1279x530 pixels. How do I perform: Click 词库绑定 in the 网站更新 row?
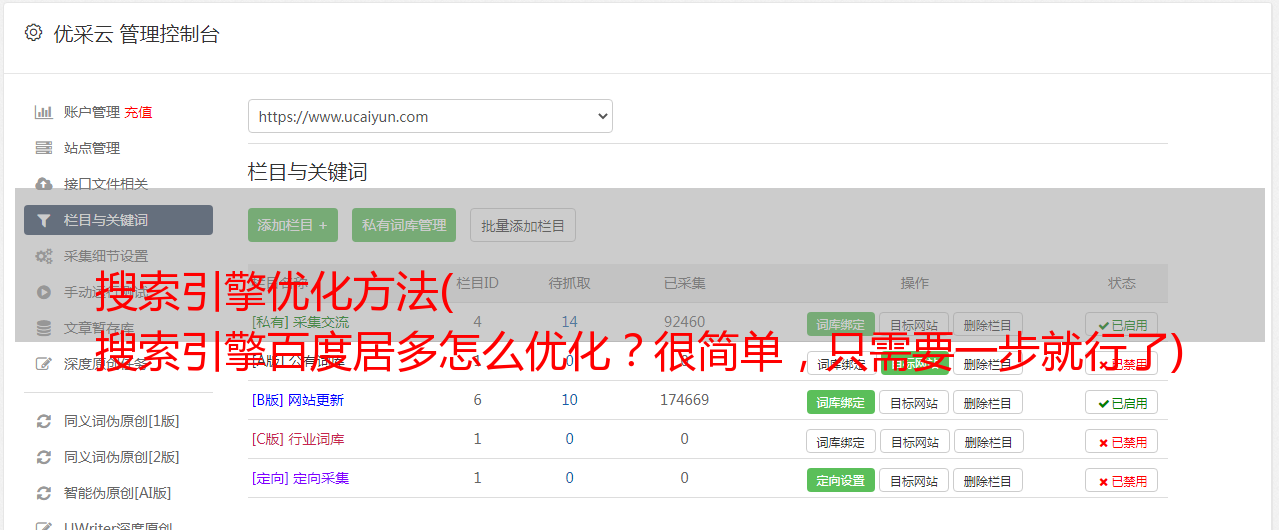click(841, 402)
